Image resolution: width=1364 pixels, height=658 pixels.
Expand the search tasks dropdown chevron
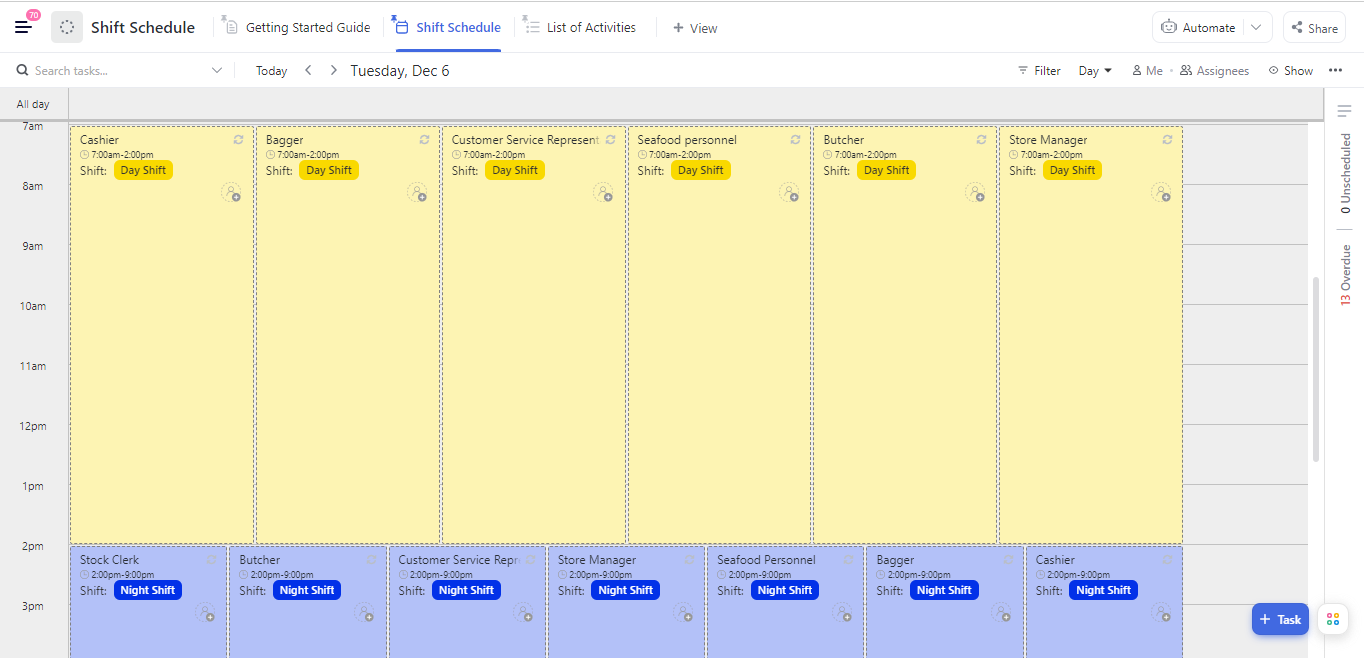coord(217,71)
